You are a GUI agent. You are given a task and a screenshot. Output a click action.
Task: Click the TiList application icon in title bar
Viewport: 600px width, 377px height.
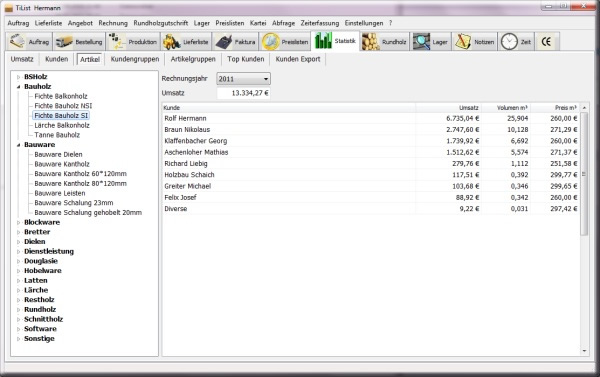(x=8, y=8)
